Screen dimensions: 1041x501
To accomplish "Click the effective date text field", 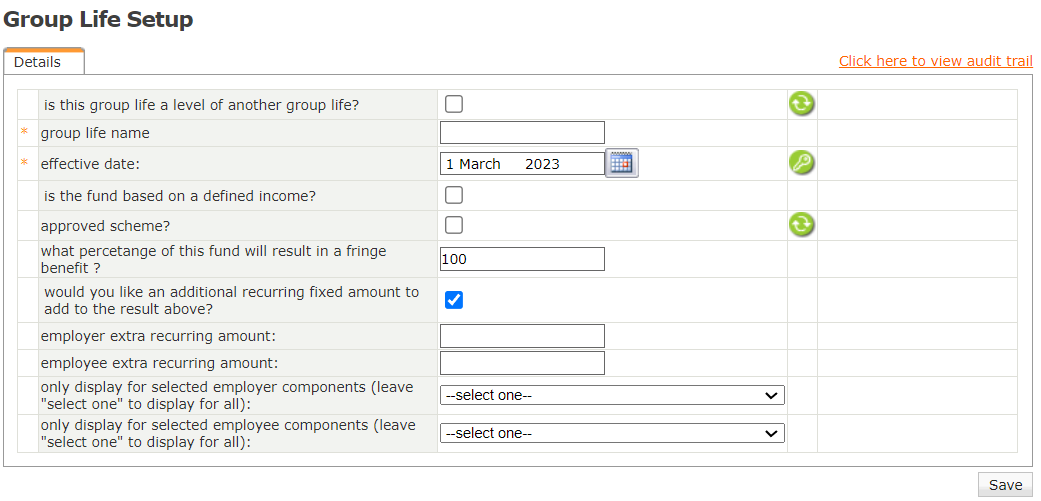I will pyautogui.click(x=520, y=164).
